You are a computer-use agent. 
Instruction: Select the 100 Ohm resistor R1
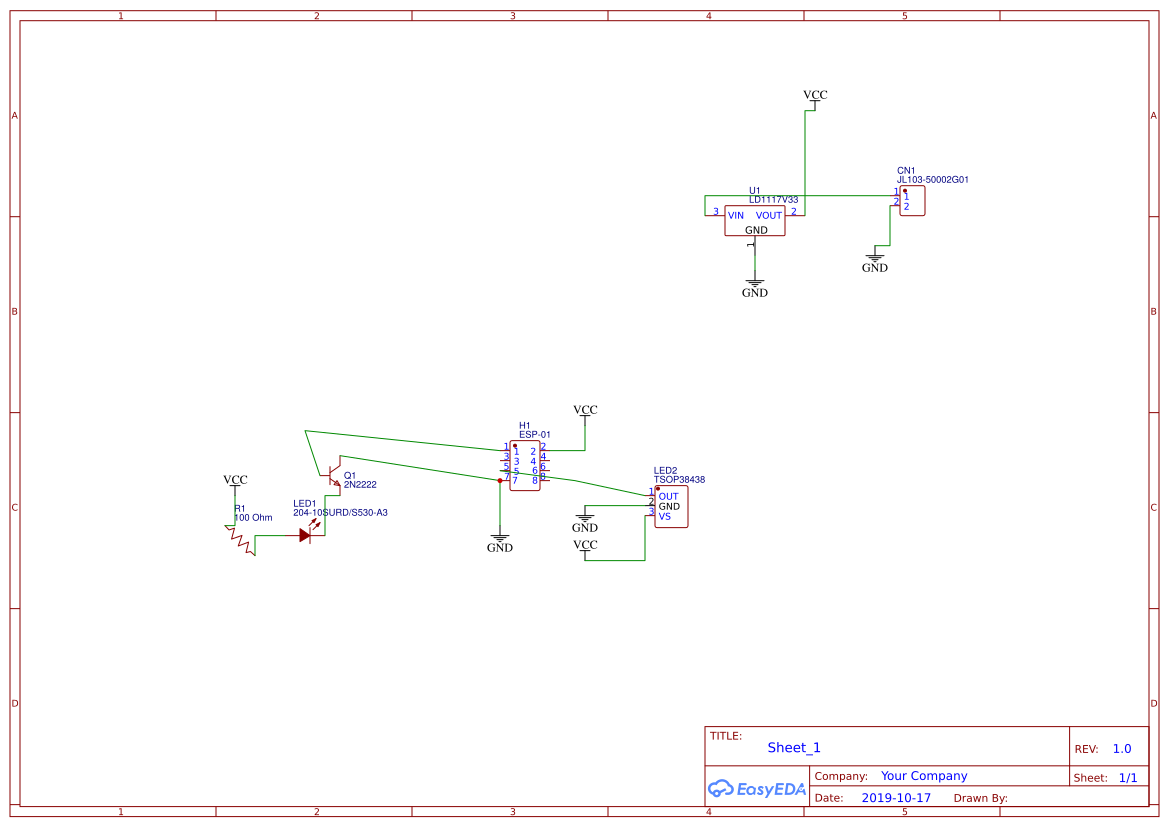pos(240,540)
